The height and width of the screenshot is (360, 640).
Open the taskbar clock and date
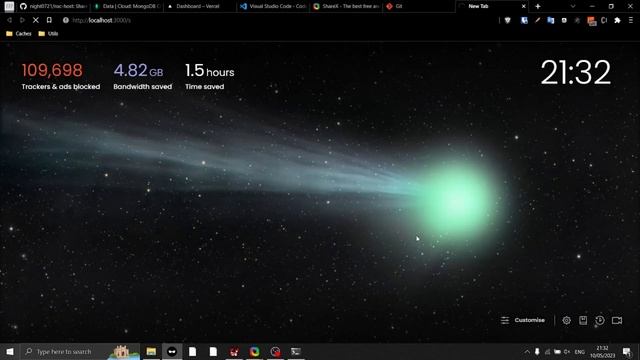pos(602,351)
